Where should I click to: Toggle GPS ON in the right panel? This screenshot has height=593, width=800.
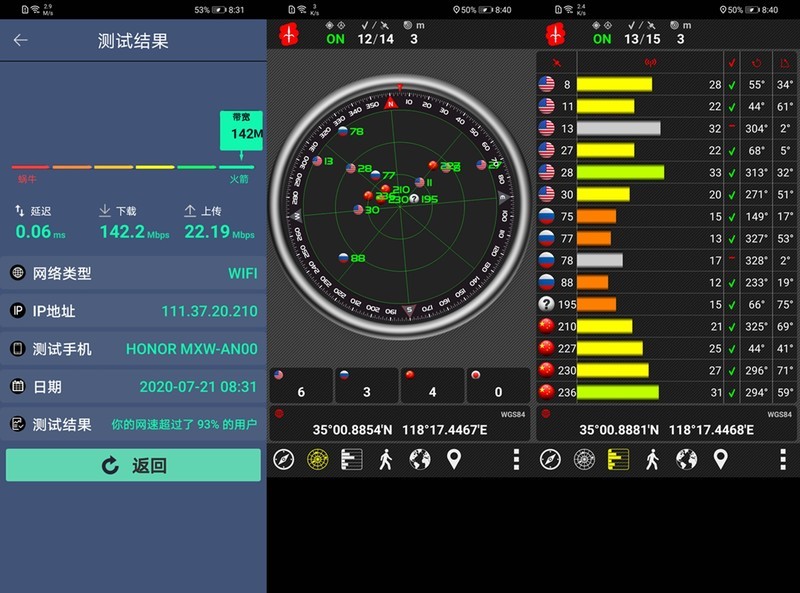pos(601,40)
